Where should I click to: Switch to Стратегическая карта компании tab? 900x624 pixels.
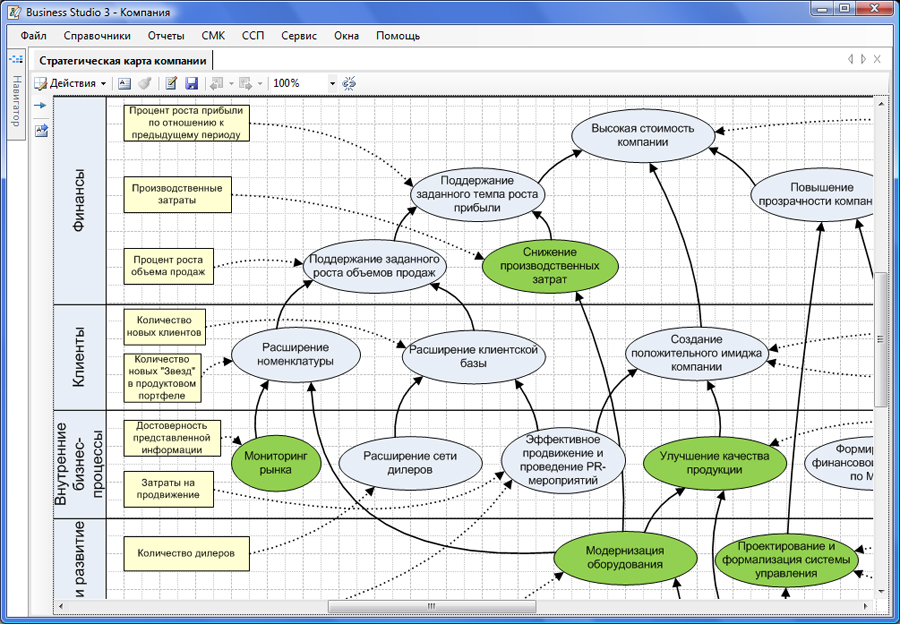tap(124, 61)
